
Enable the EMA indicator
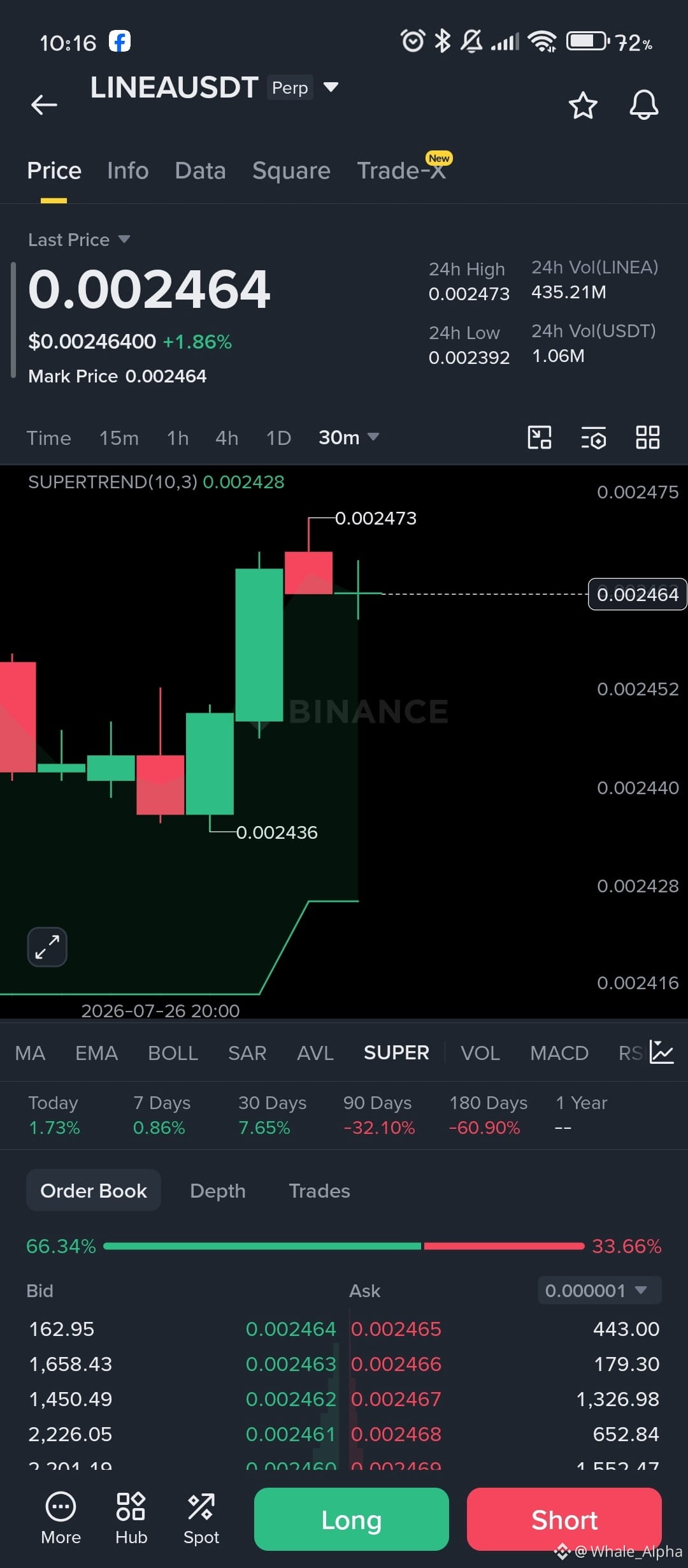pyautogui.click(x=97, y=1053)
